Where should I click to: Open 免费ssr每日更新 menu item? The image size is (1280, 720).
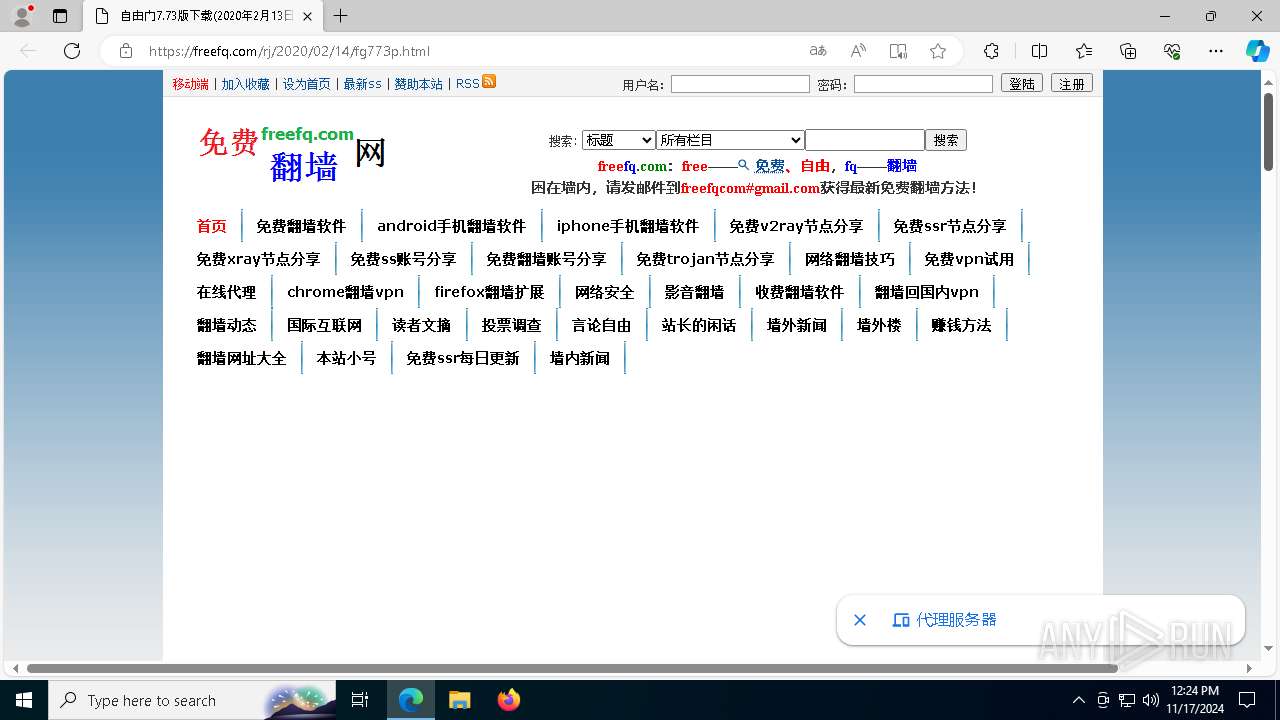(x=463, y=358)
